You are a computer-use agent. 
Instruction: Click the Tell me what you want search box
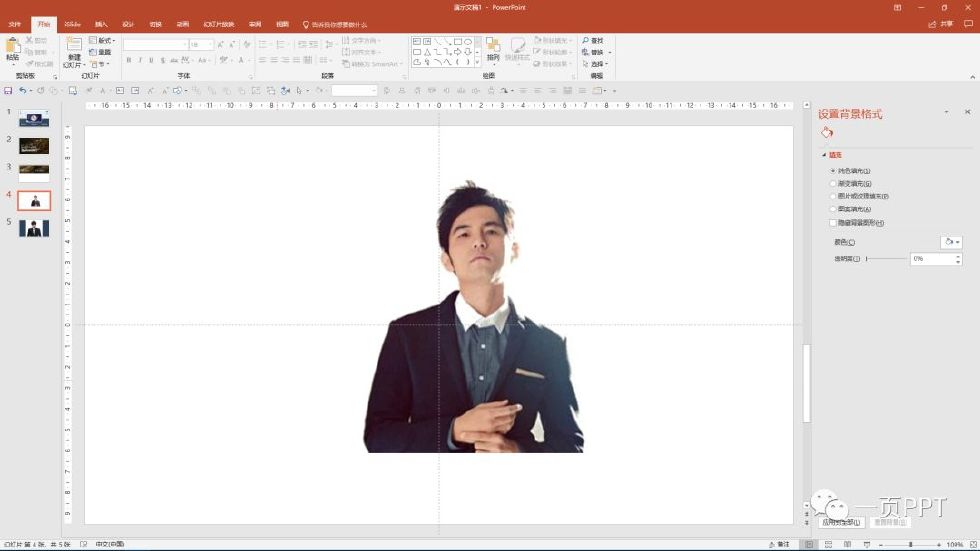335,25
